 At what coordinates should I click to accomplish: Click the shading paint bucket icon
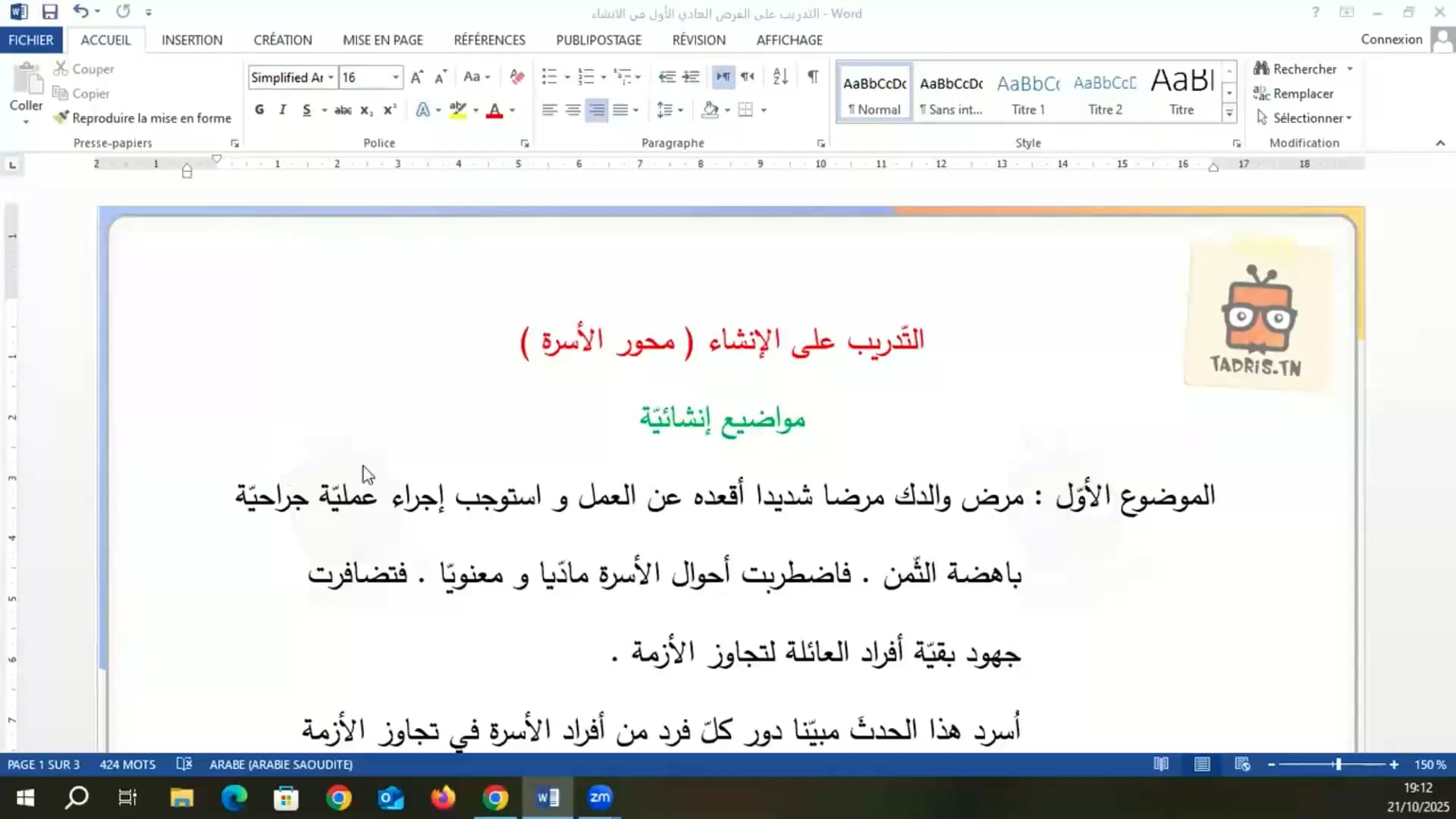(710, 110)
